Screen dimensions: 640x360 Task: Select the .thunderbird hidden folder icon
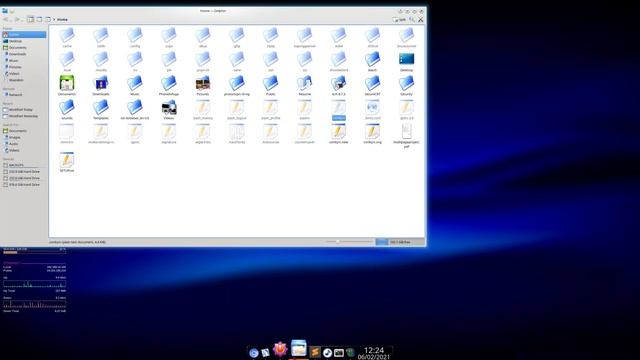pos(338,59)
